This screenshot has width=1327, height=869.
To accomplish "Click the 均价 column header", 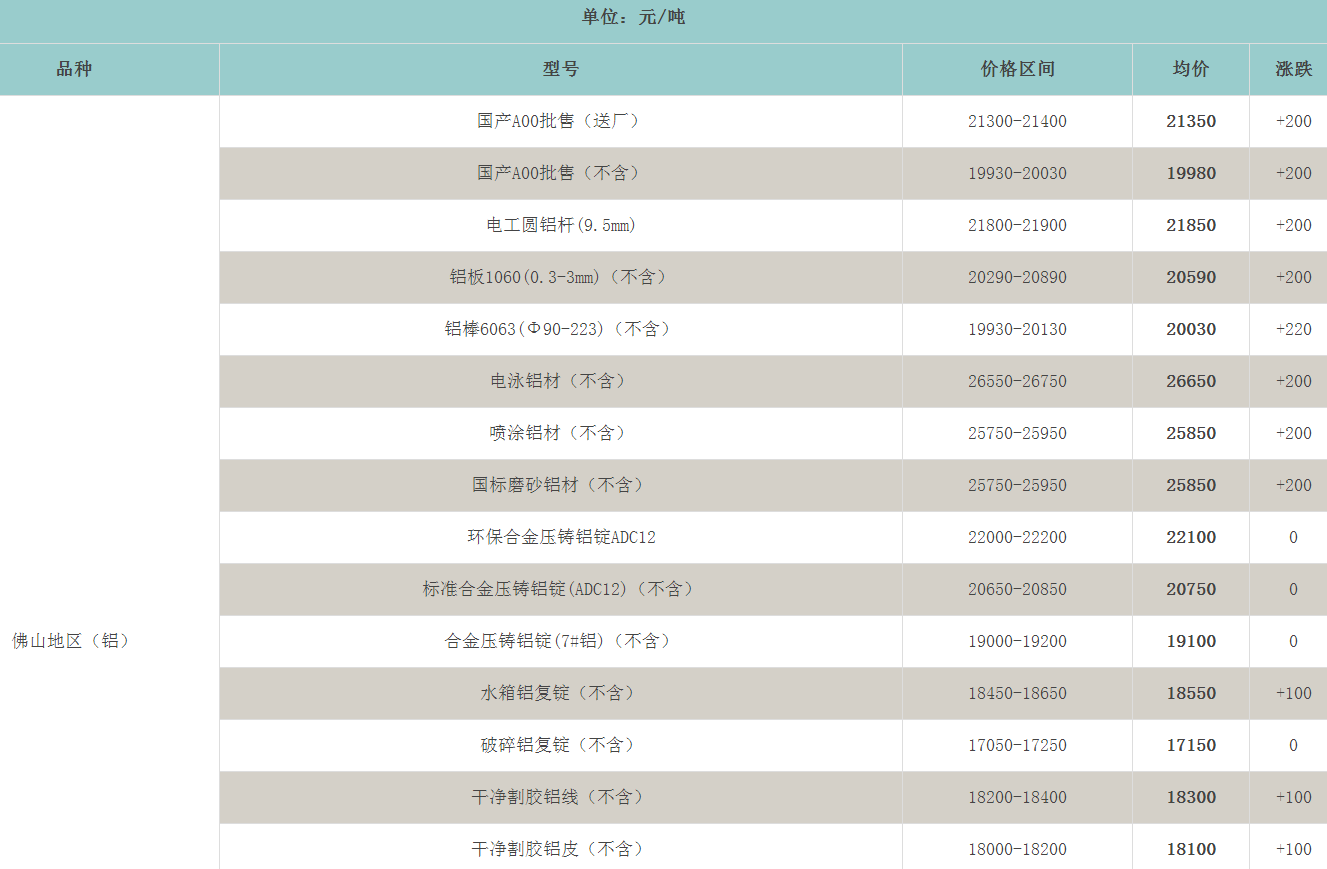I will 1190,69.
